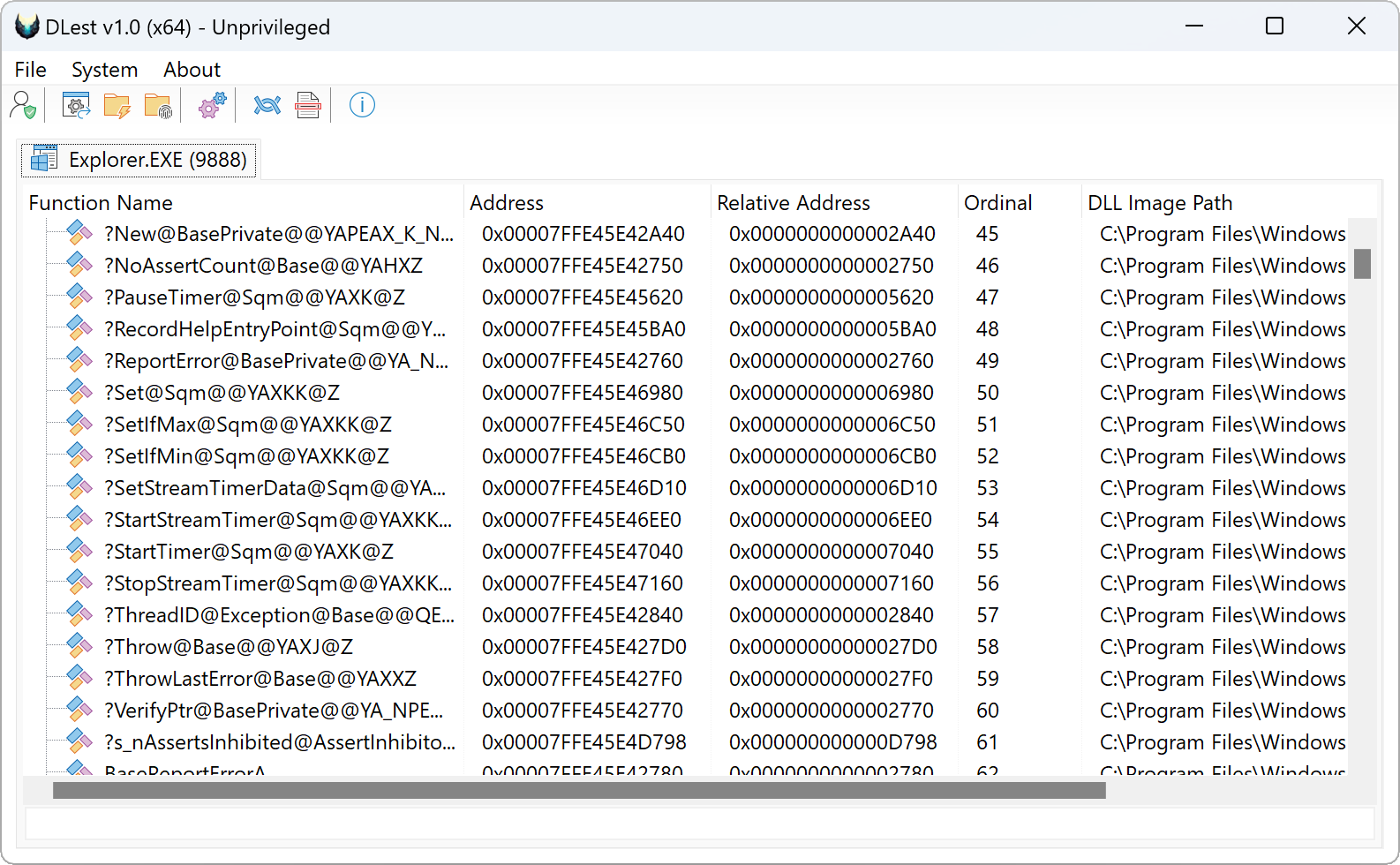Click the icon beside ?PauseTimer@Sqm@@YAXK@Z
The image size is (1400, 865).
coord(79,297)
